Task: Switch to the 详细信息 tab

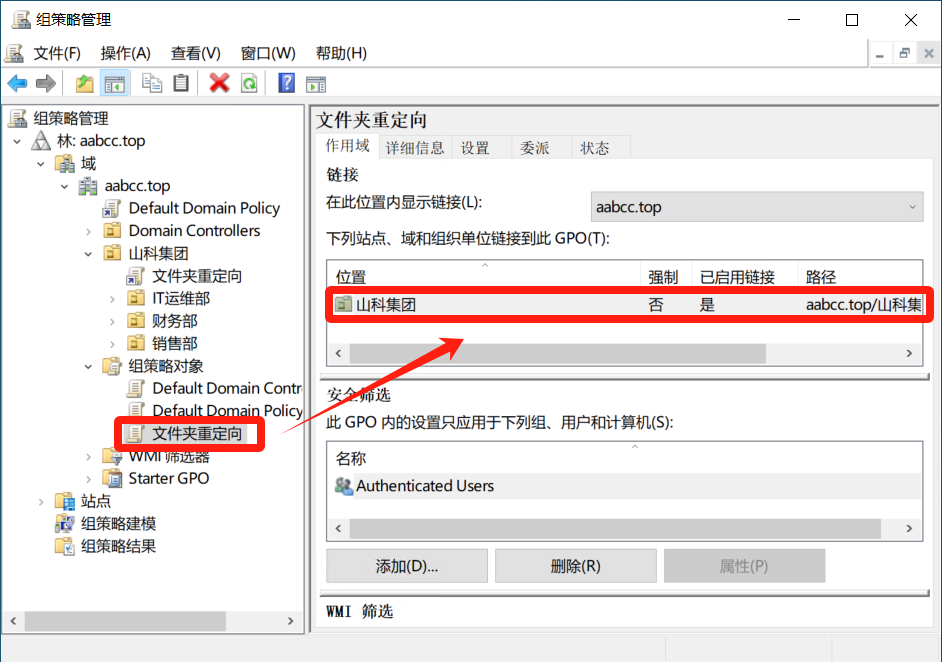Action: (415, 148)
